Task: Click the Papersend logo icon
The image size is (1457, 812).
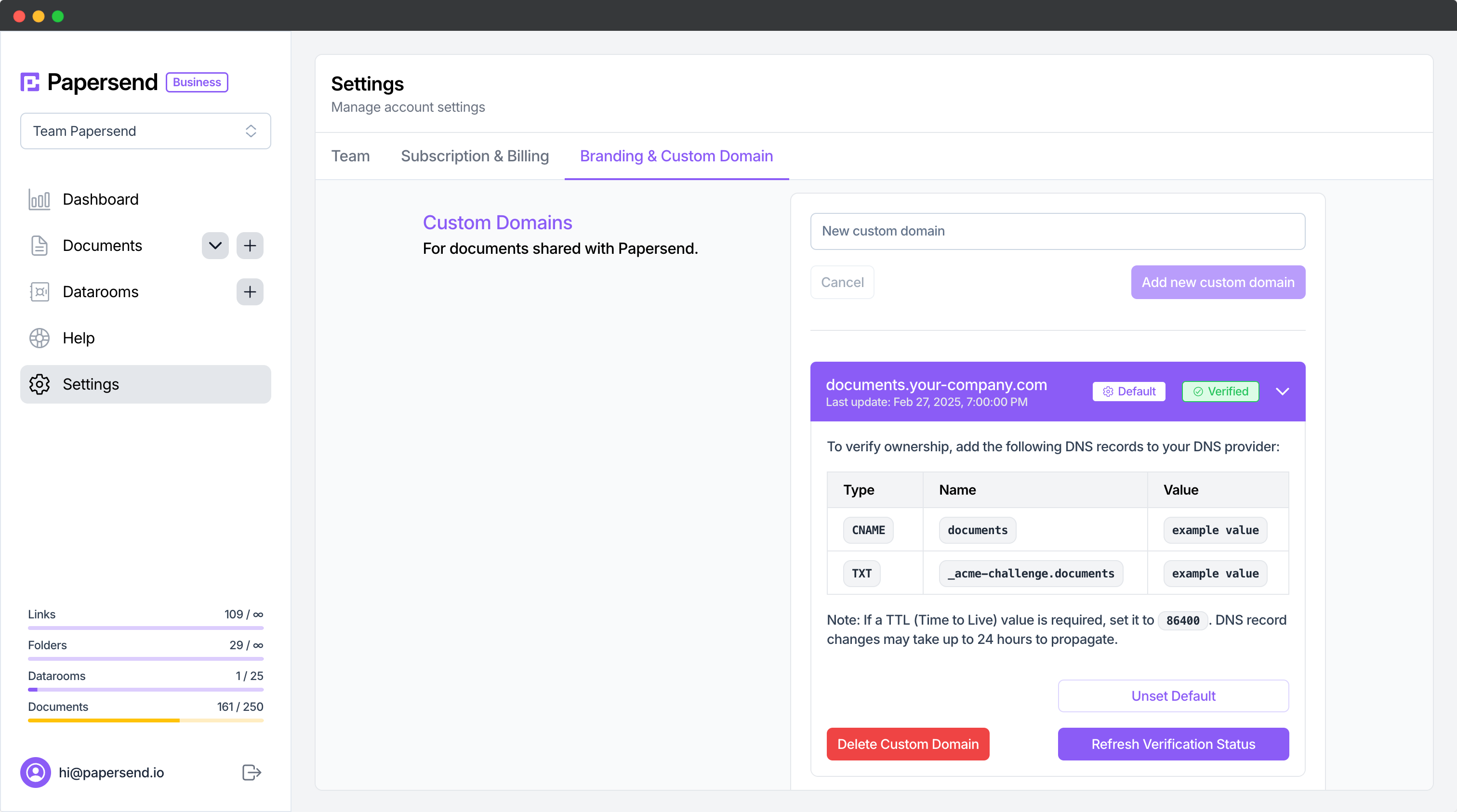Action: [x=30, y=82]
